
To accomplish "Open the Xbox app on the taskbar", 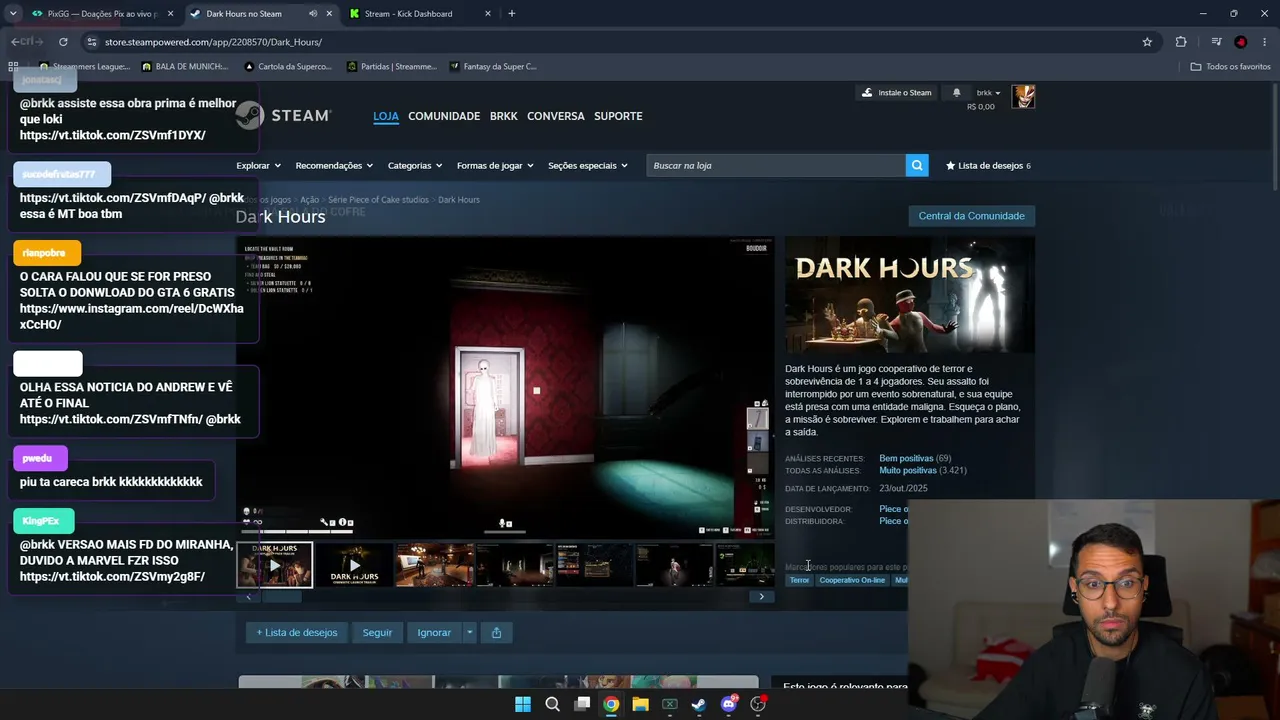I will (670, 704).
